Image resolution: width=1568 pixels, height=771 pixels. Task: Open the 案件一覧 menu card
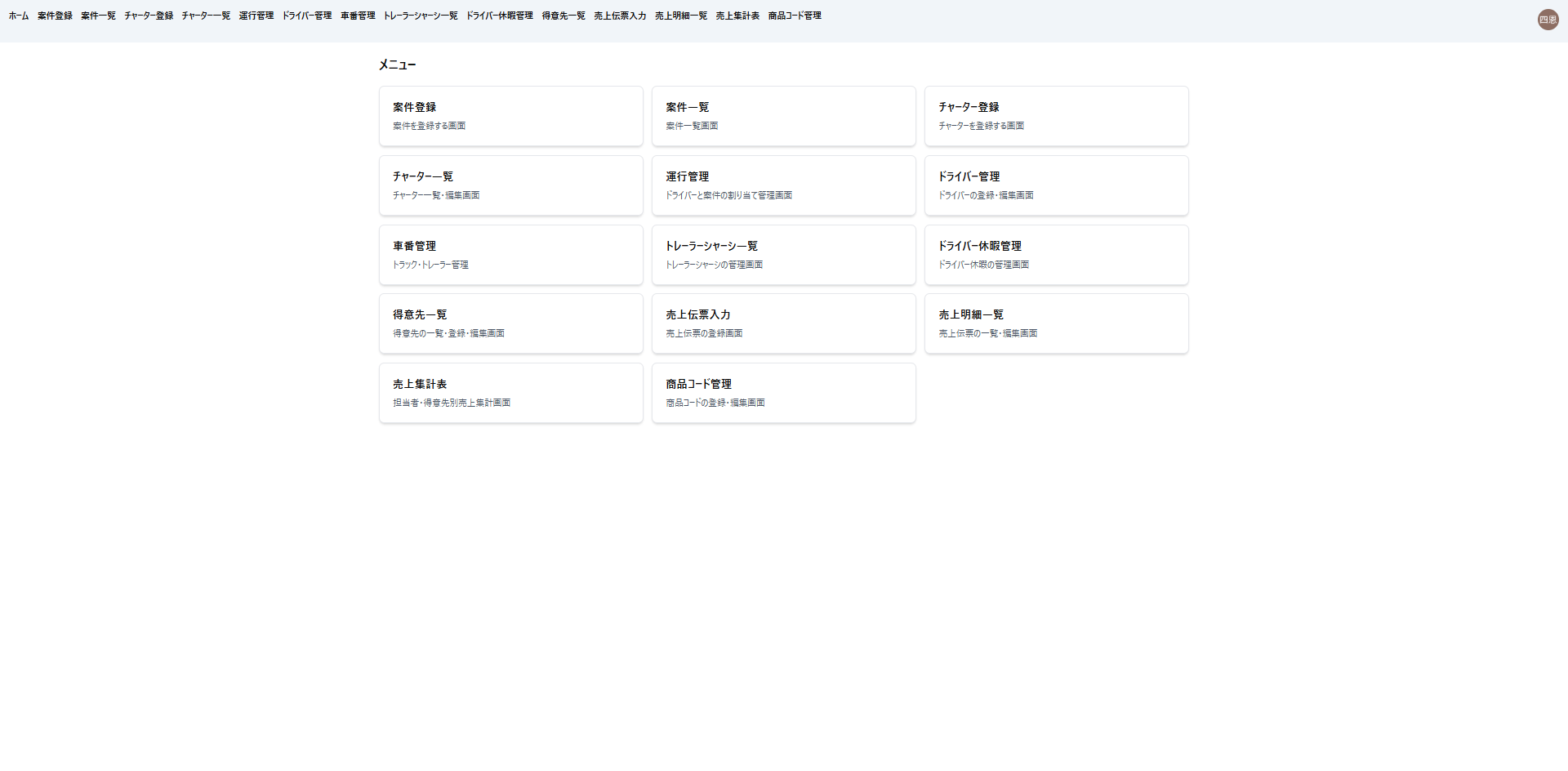pos(783,116)
